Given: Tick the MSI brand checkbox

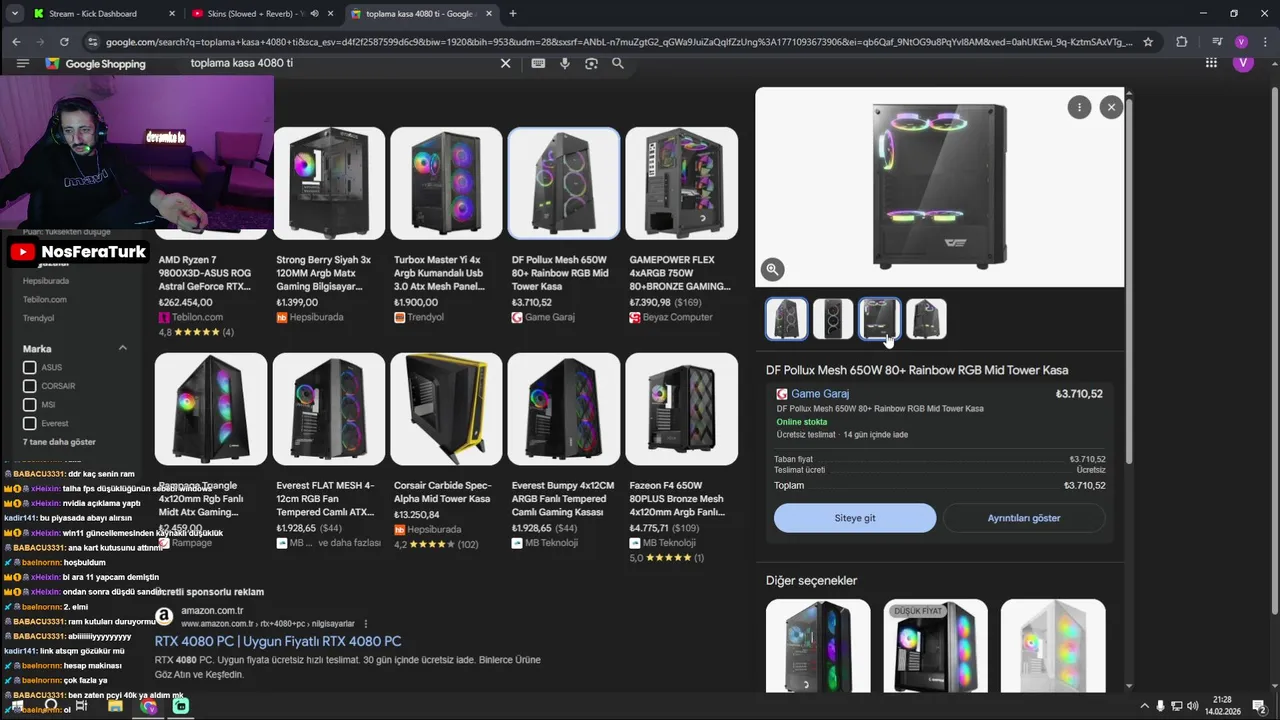Looking at the screenshot, I should 30,405.
